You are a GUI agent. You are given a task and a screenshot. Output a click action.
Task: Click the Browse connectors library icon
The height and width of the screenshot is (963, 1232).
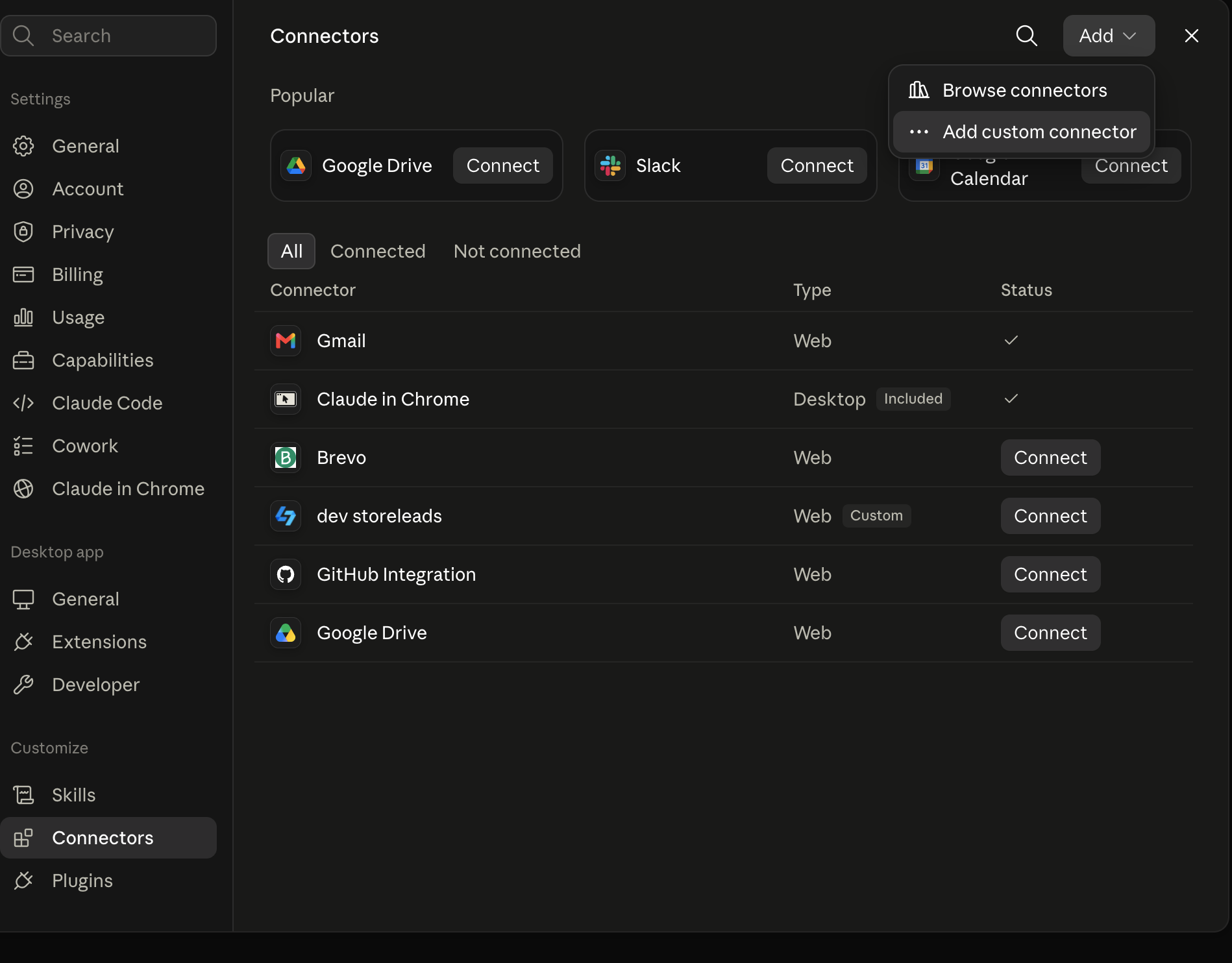pyautogui.click(x=918, y=90)
